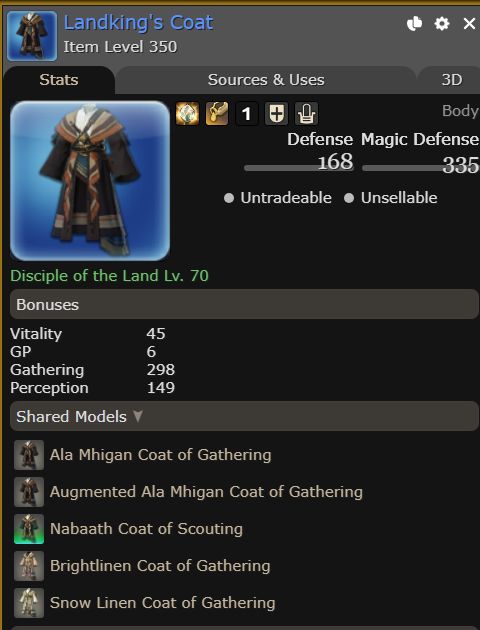Click the Defense stat bar
This screenshot has width=480, height=630.
click(x=299, y=168)
